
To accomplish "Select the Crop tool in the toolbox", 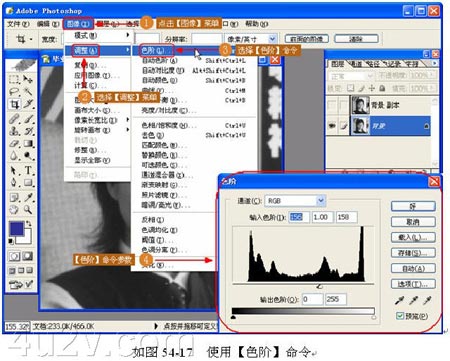I will 14,104.
